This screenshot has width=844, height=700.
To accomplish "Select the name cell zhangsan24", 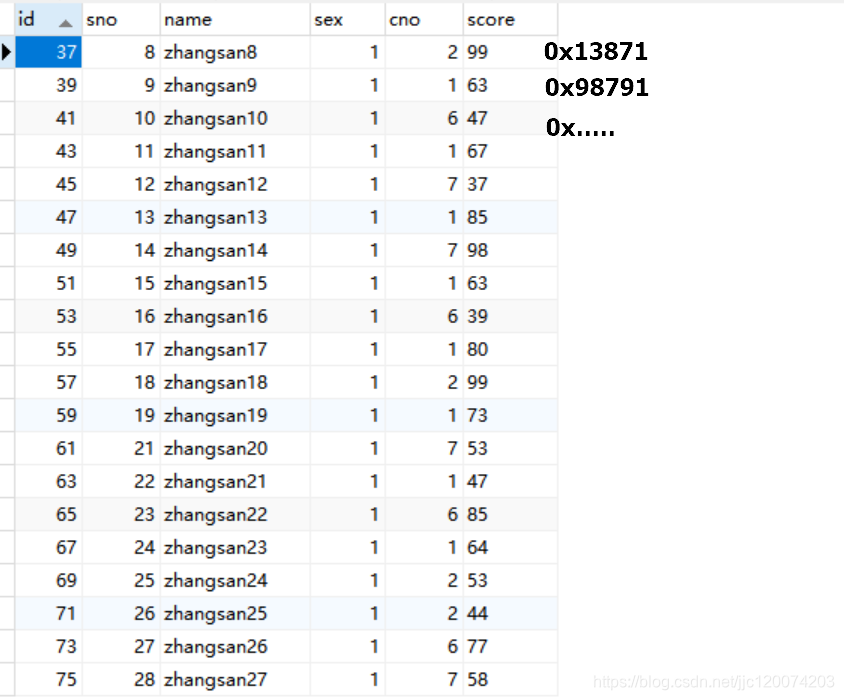I will tap(235, 580).
